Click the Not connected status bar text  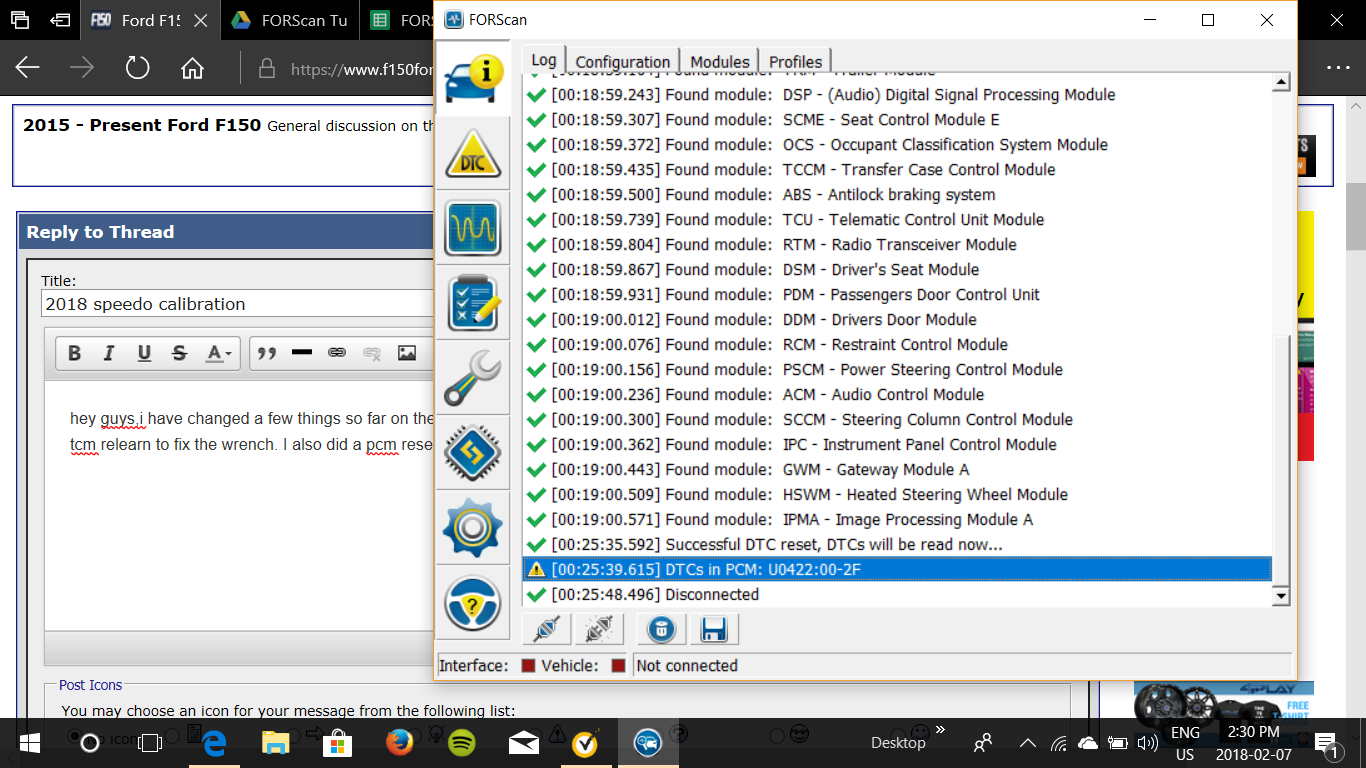687,666
